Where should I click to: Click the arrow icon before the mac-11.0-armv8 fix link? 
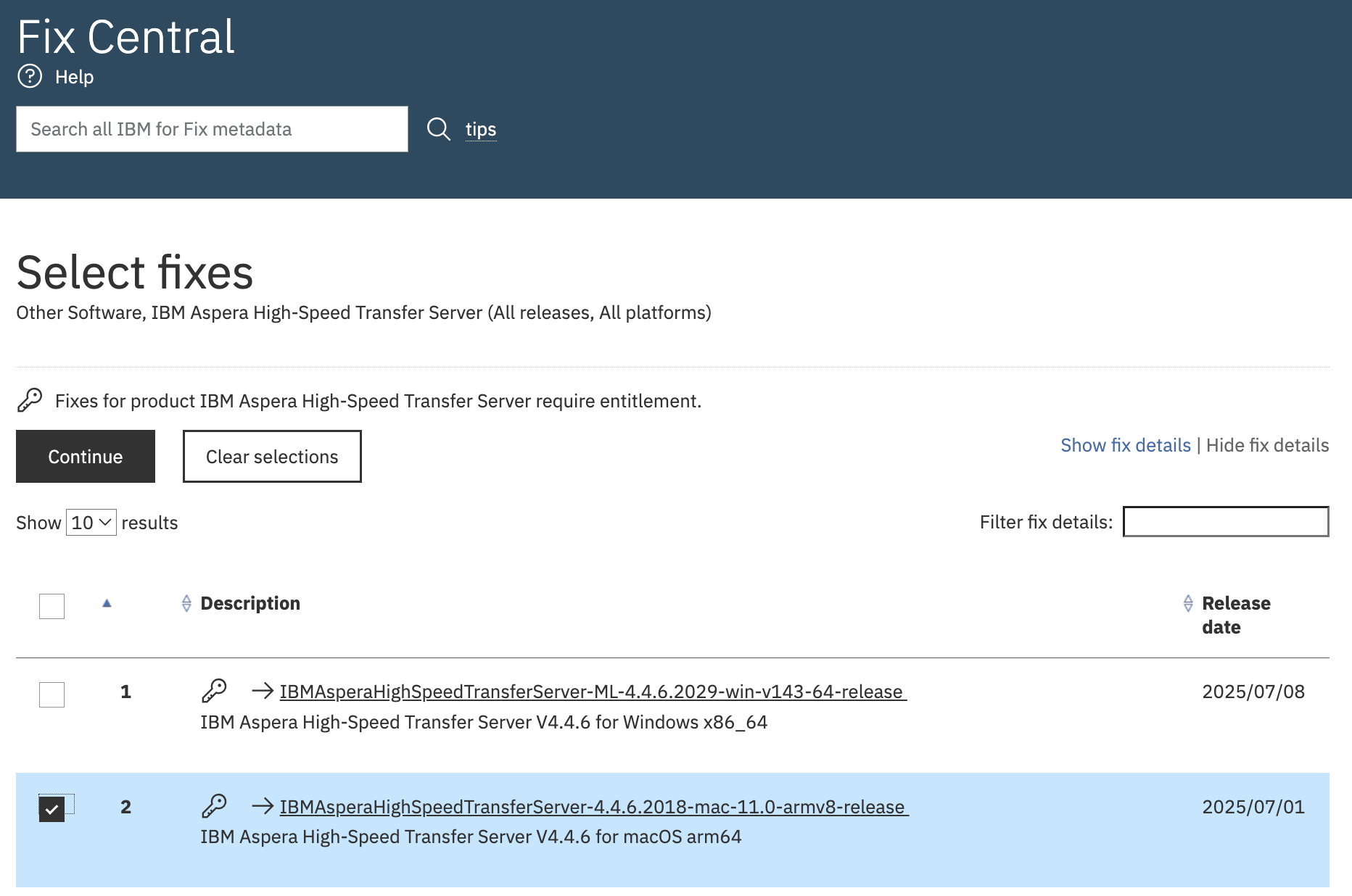263,806
